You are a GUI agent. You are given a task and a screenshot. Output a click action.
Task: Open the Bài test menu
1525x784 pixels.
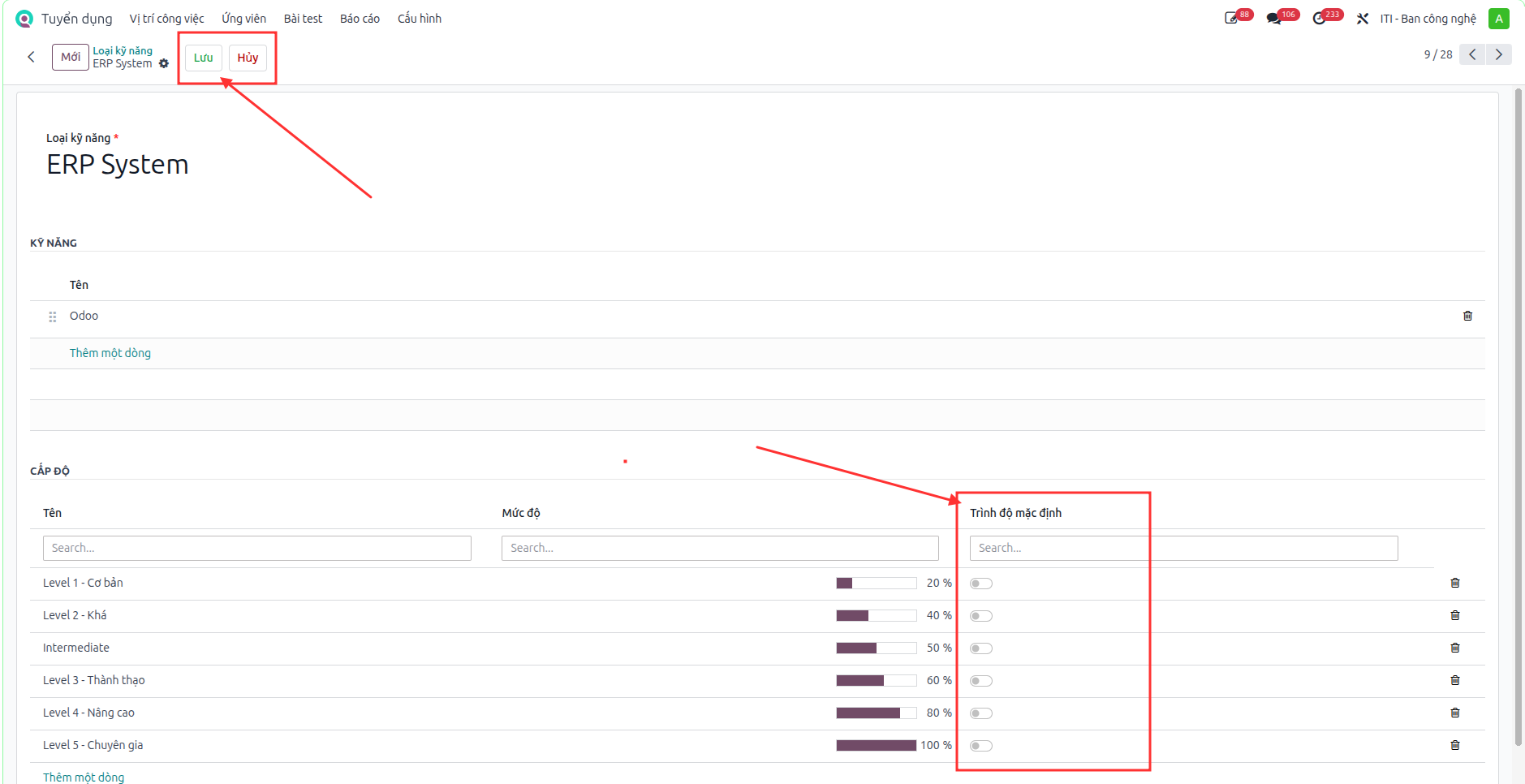(x=303, y=19)
